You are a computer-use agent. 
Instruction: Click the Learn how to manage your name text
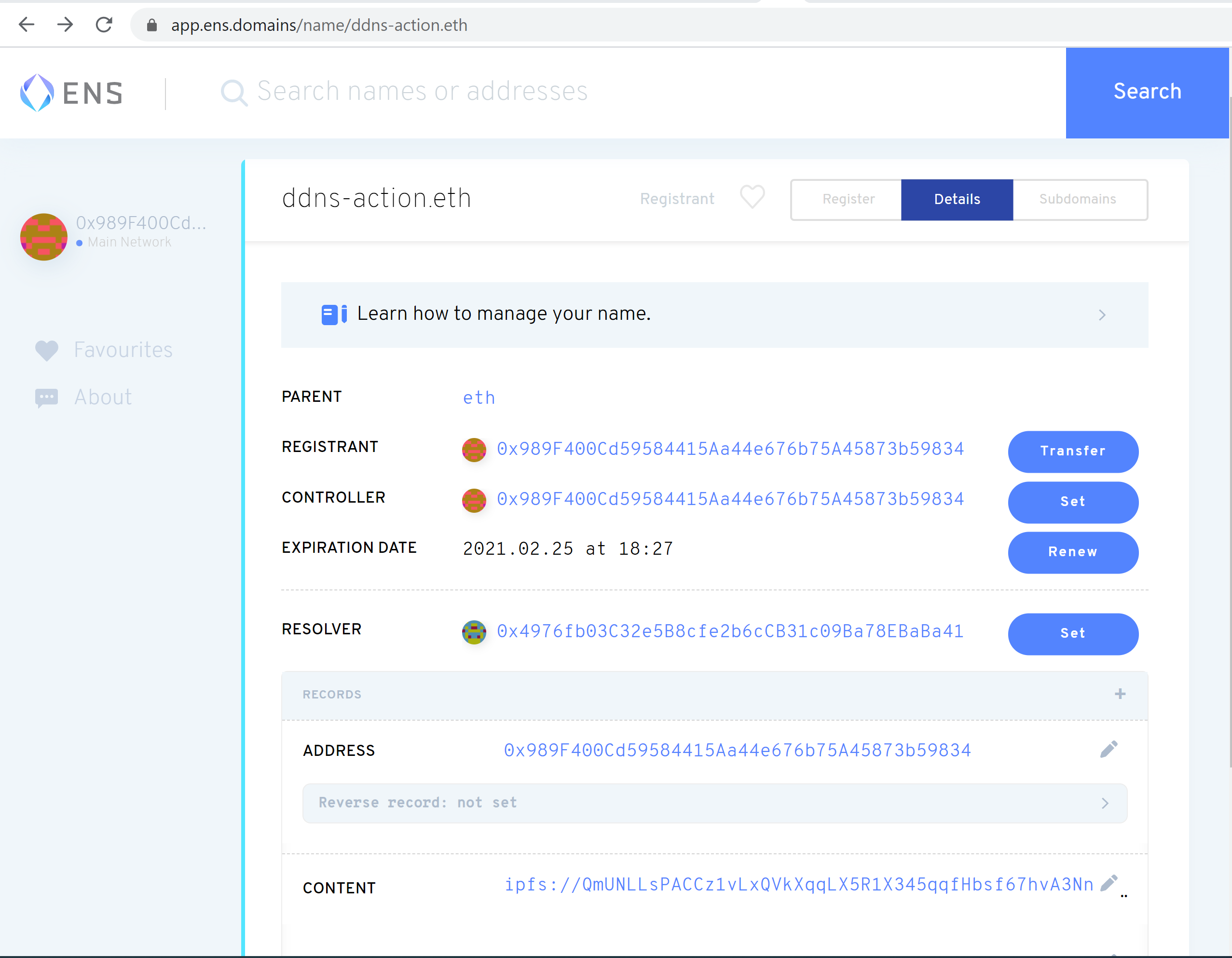504,314
